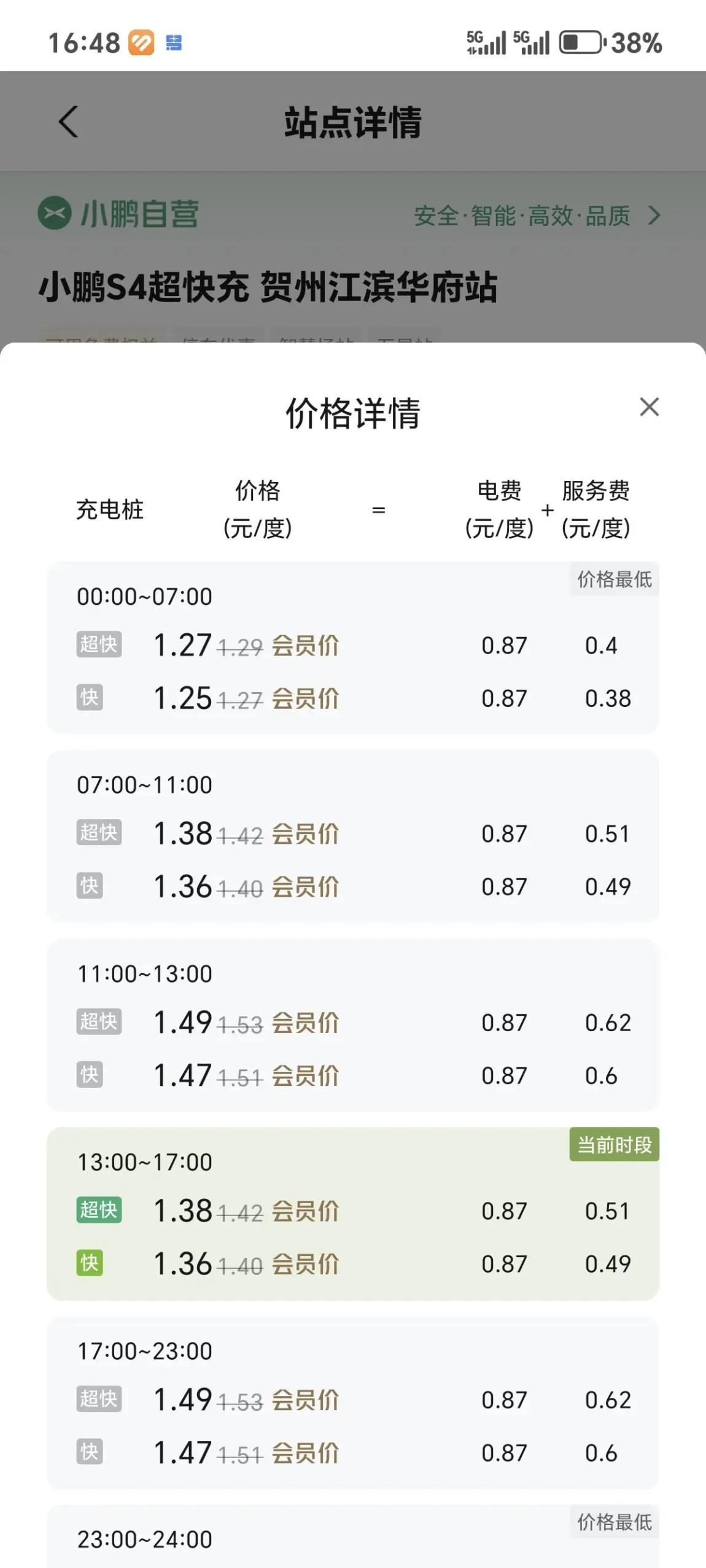Tap the green 超快 badge in 13:00~17:00

(99, 1210)
